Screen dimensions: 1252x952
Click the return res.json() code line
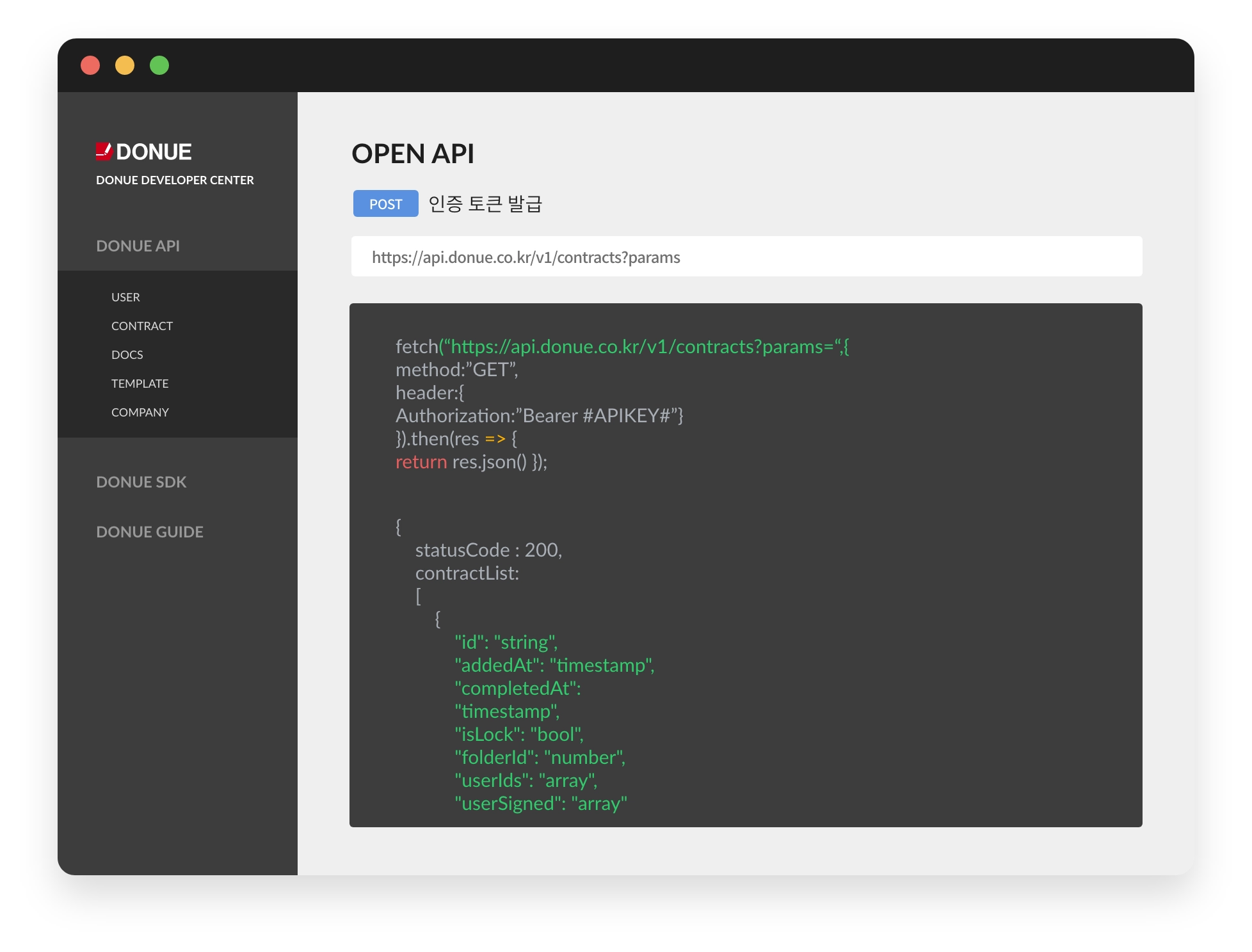(471, 462)
